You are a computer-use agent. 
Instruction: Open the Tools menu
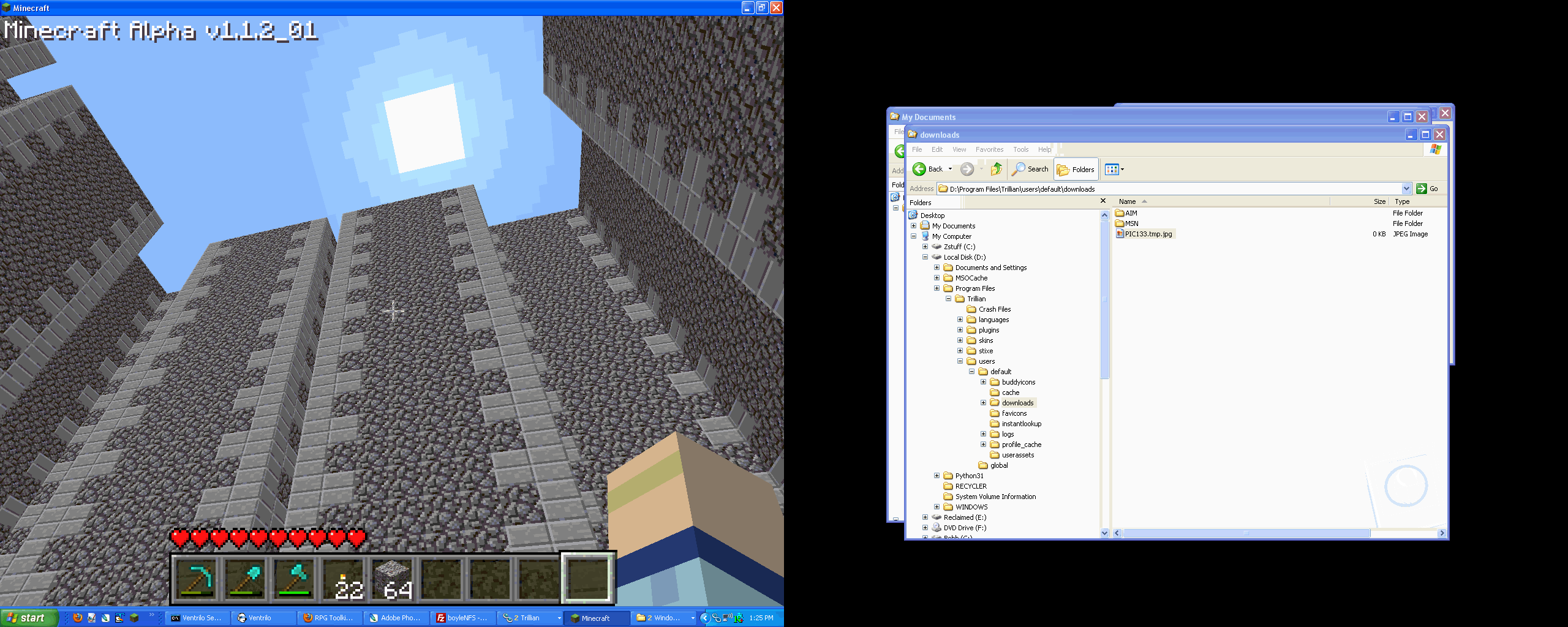click(1020, 149)
